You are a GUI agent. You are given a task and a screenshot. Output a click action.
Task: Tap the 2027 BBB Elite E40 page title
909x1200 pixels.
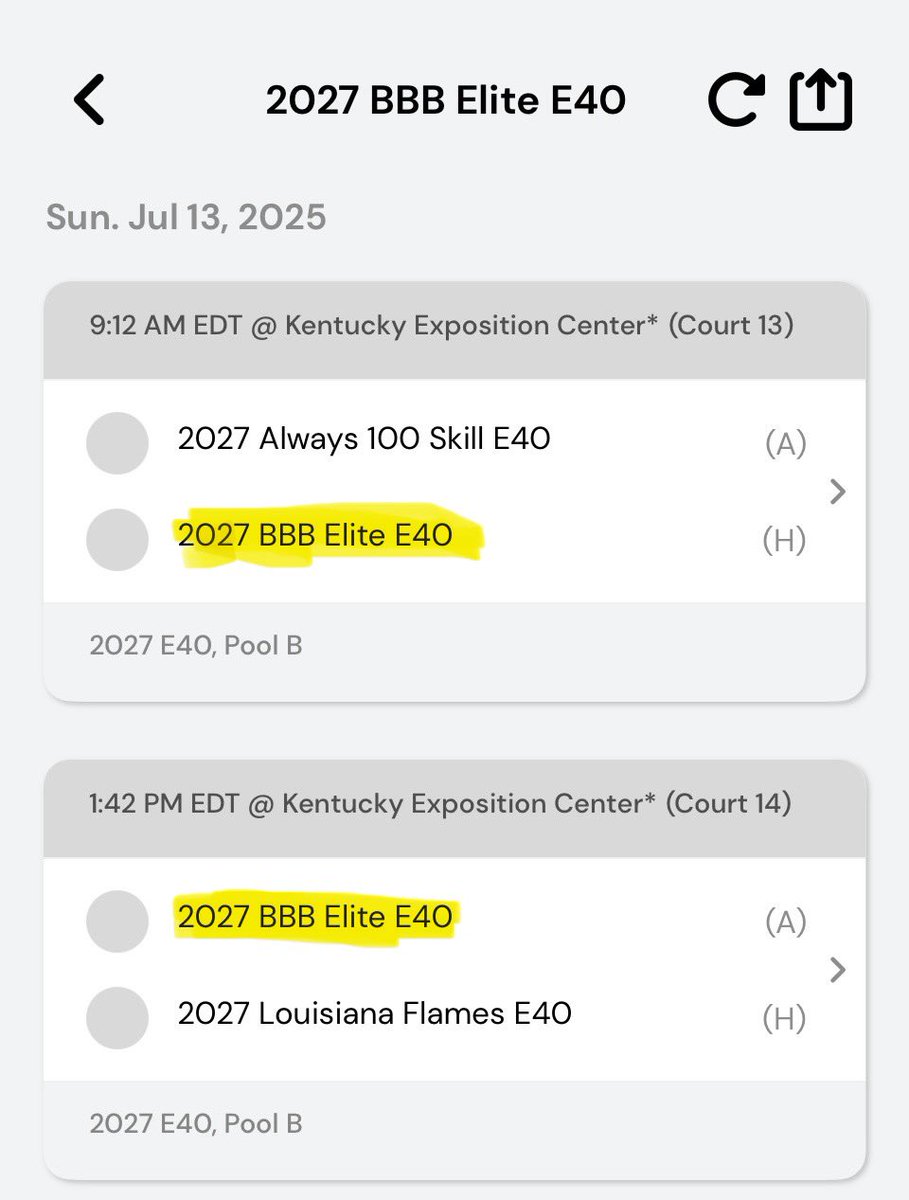(446, 100)
